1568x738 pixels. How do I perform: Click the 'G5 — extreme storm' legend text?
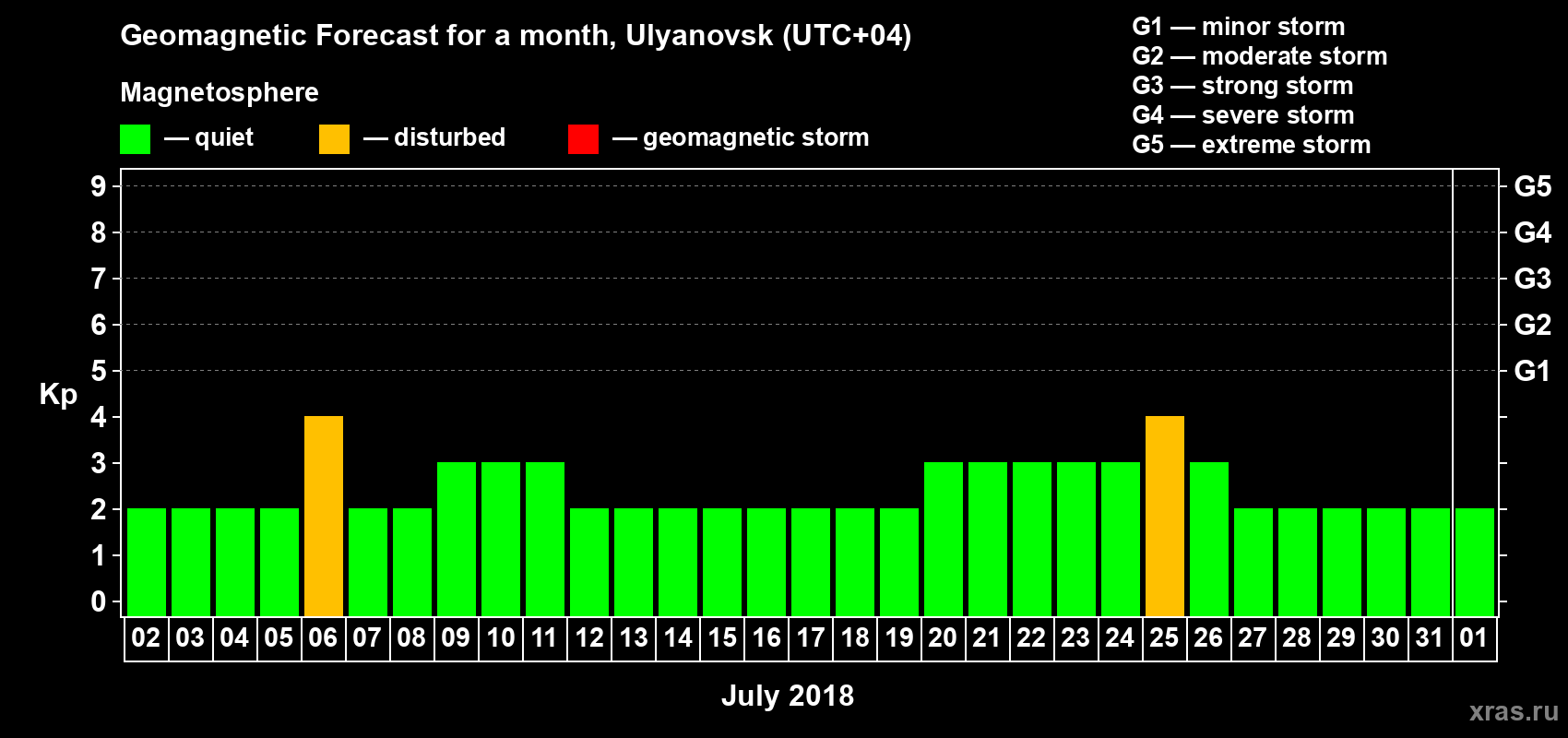[x=1252, y=145]
